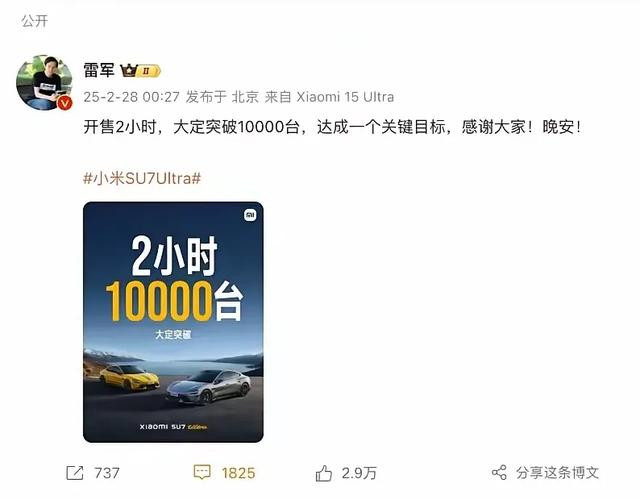Click the crown membership badge
Image resolution: width=640 pixels, height=500 pixels.
click(x=140, y=71)
